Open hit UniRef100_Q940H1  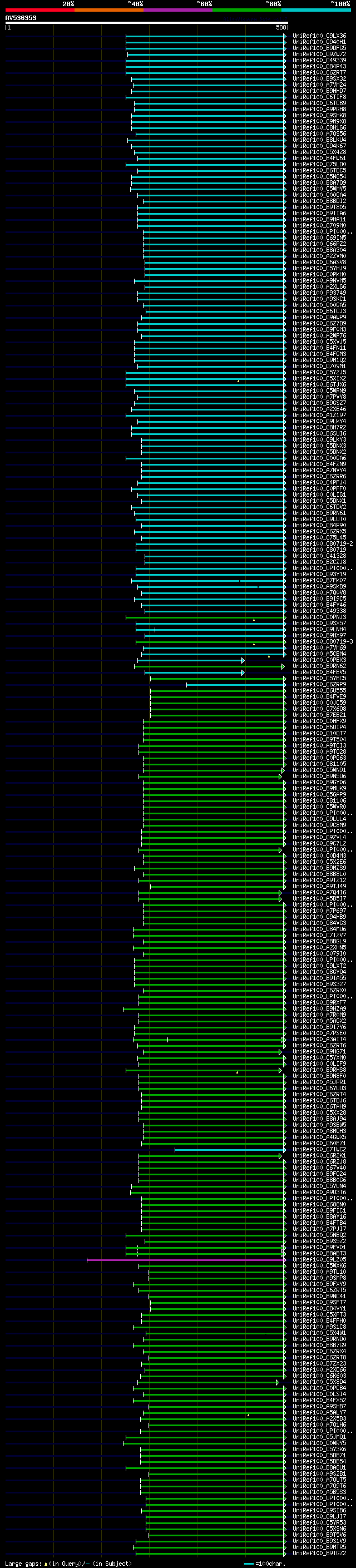(319, 42)
